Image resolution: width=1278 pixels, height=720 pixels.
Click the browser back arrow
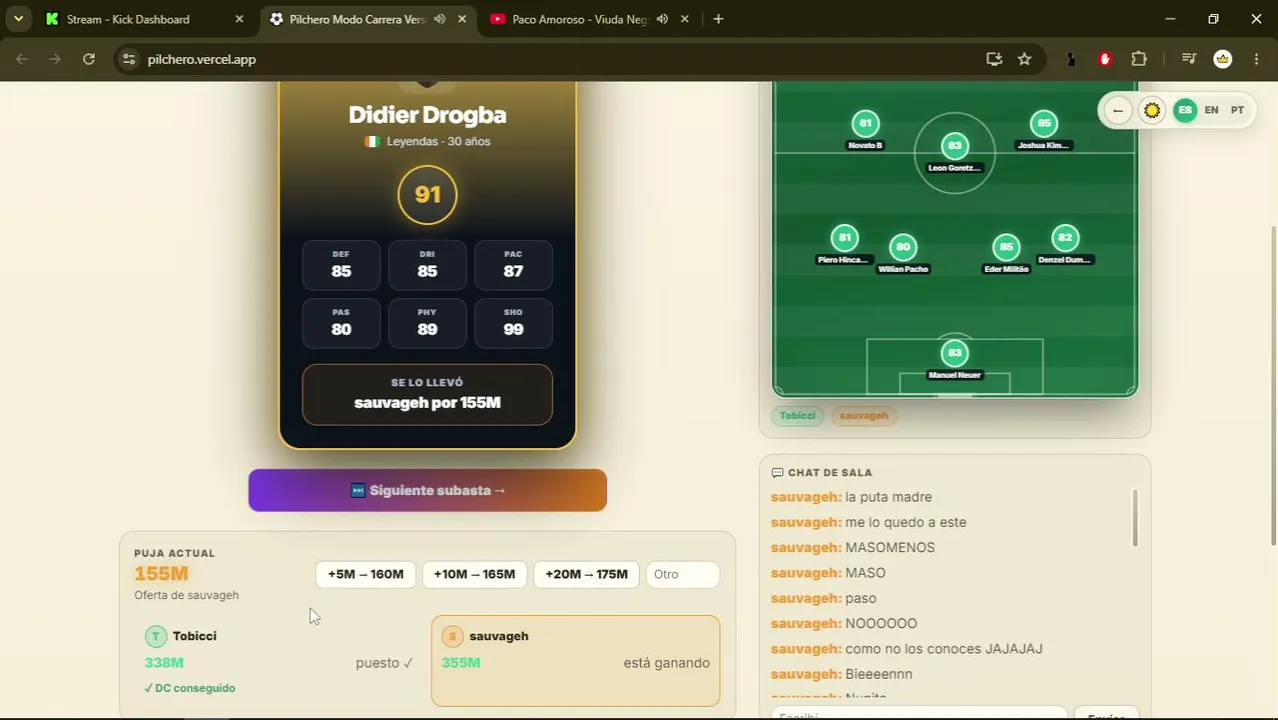click(22, 59)
